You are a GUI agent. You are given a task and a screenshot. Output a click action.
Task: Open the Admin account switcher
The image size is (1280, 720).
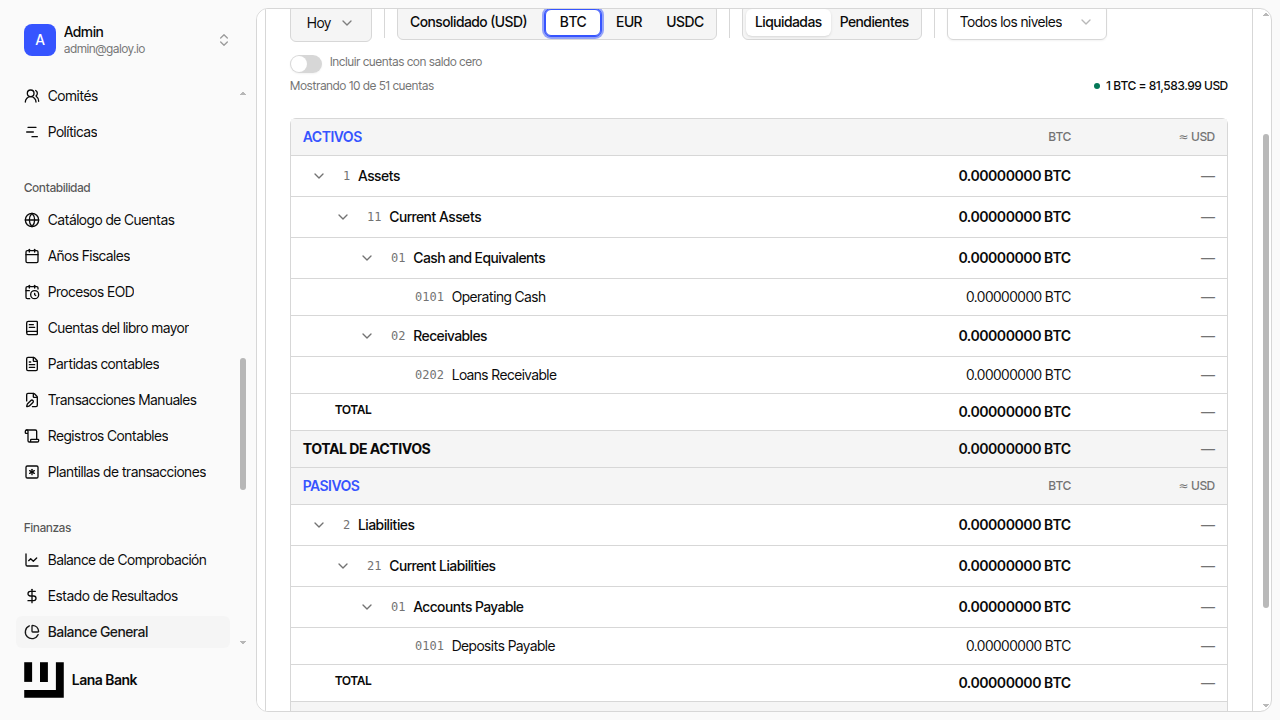coord(127,40)
